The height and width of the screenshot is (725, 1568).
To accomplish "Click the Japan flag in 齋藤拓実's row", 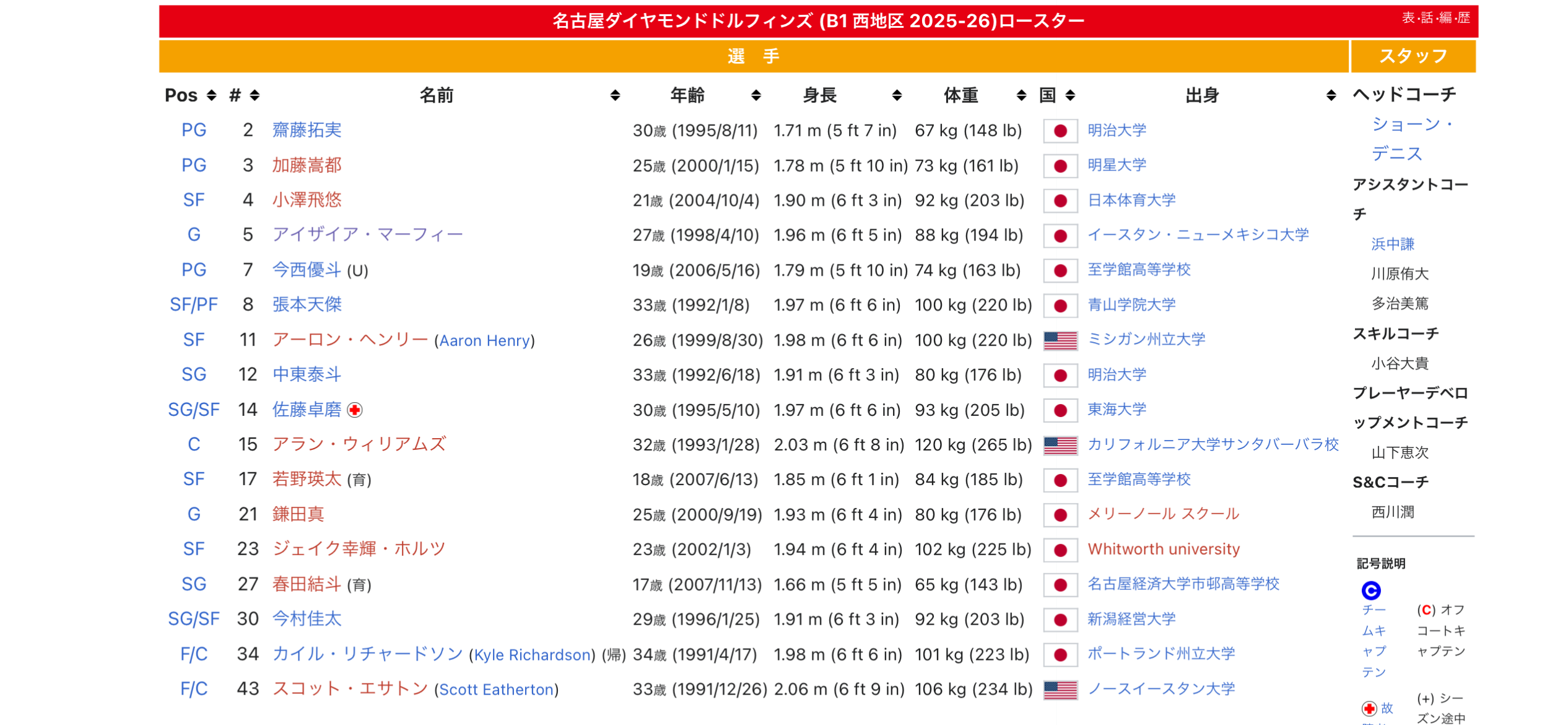I will [1060, 131].
